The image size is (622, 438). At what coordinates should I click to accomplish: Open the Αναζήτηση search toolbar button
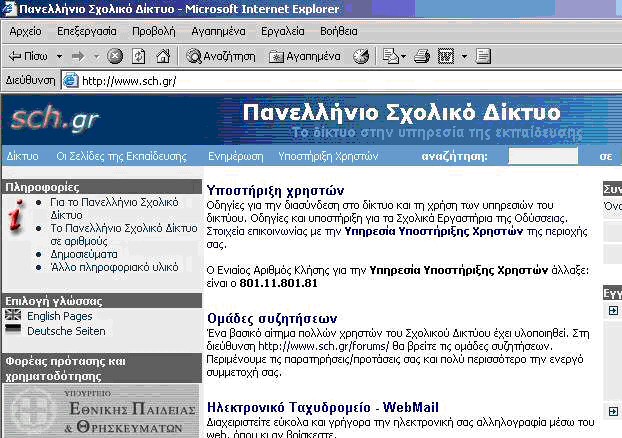(221, 56)
